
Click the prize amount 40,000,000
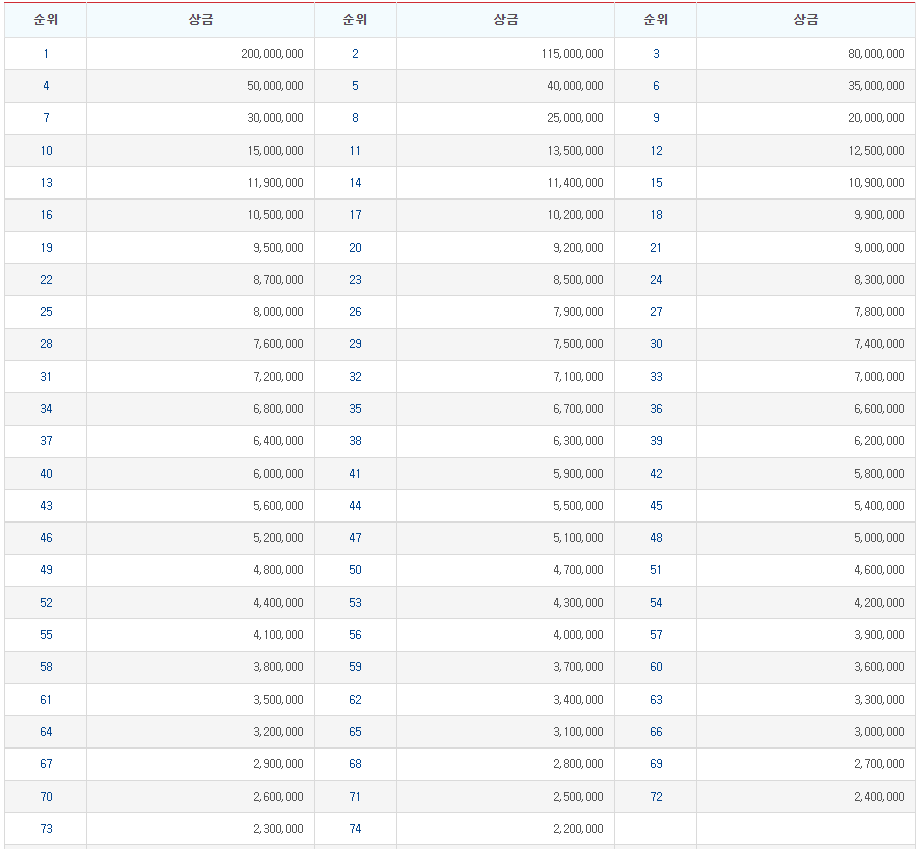(x=575, y=86)
